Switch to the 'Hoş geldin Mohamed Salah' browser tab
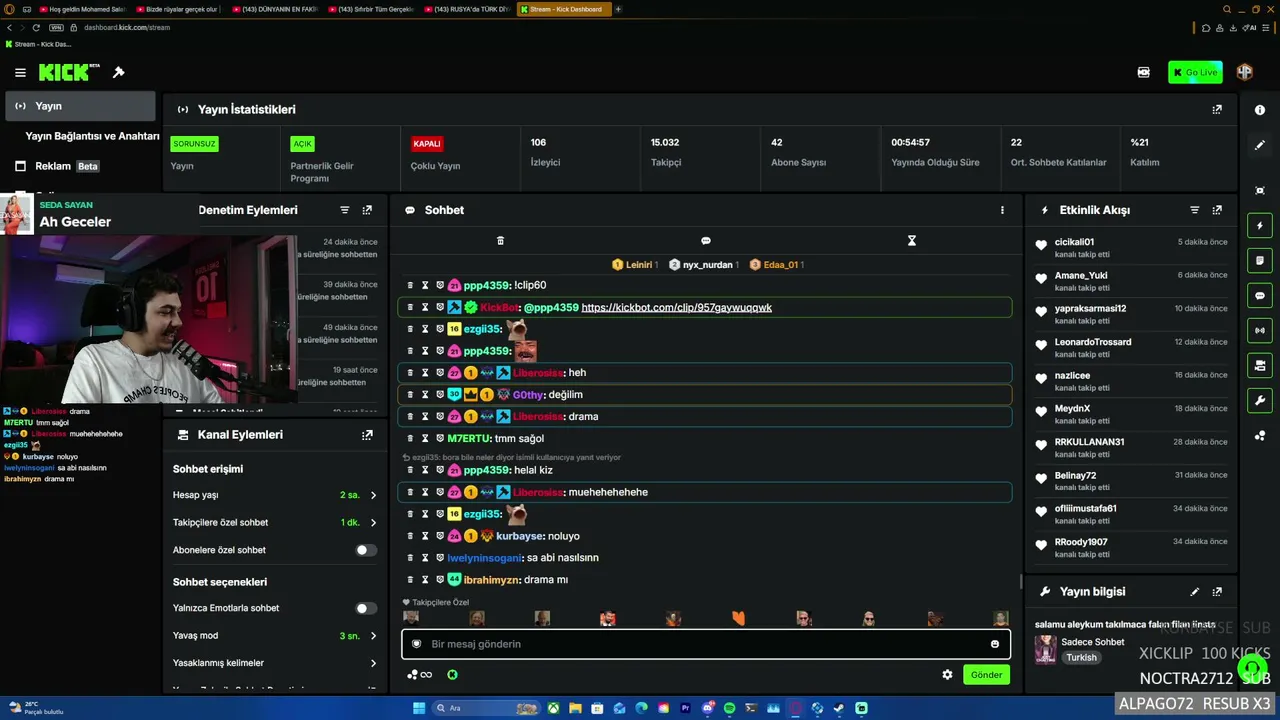This screenshot has height=720, width=1280. click(x=85, y=9)
